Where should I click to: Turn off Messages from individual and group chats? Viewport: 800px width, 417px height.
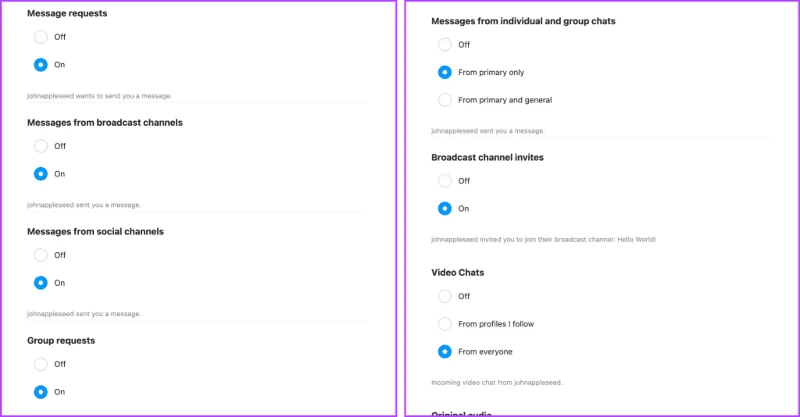(x=445, y=44)
